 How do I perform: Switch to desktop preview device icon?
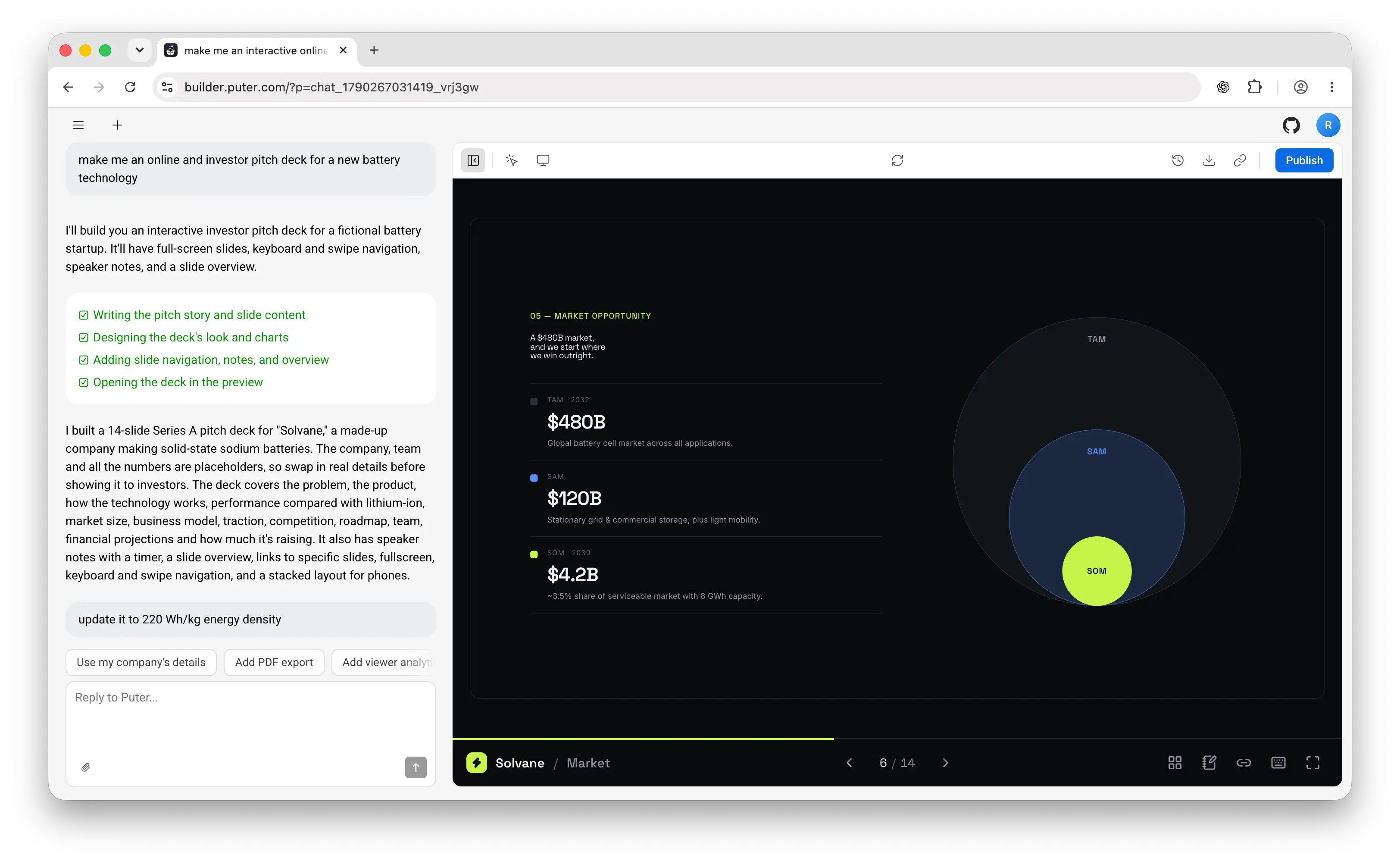[x=543, y=160]
